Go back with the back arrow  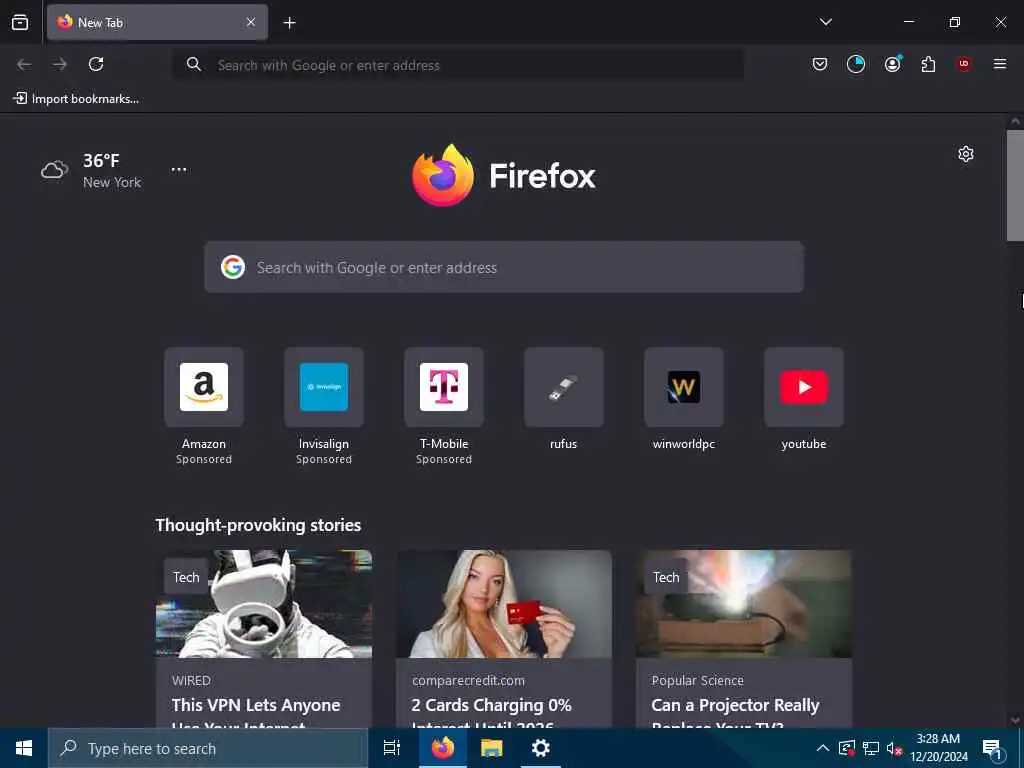pyautogui.click(x=24, y=64)
